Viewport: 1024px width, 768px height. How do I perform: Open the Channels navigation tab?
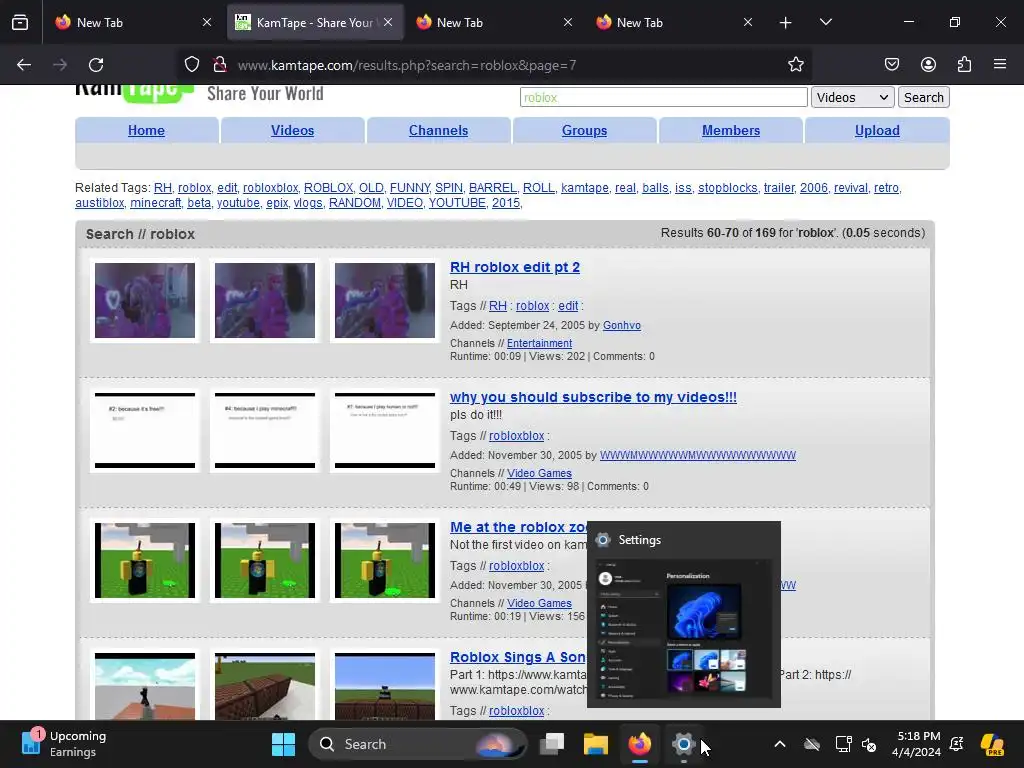[438, 131]
